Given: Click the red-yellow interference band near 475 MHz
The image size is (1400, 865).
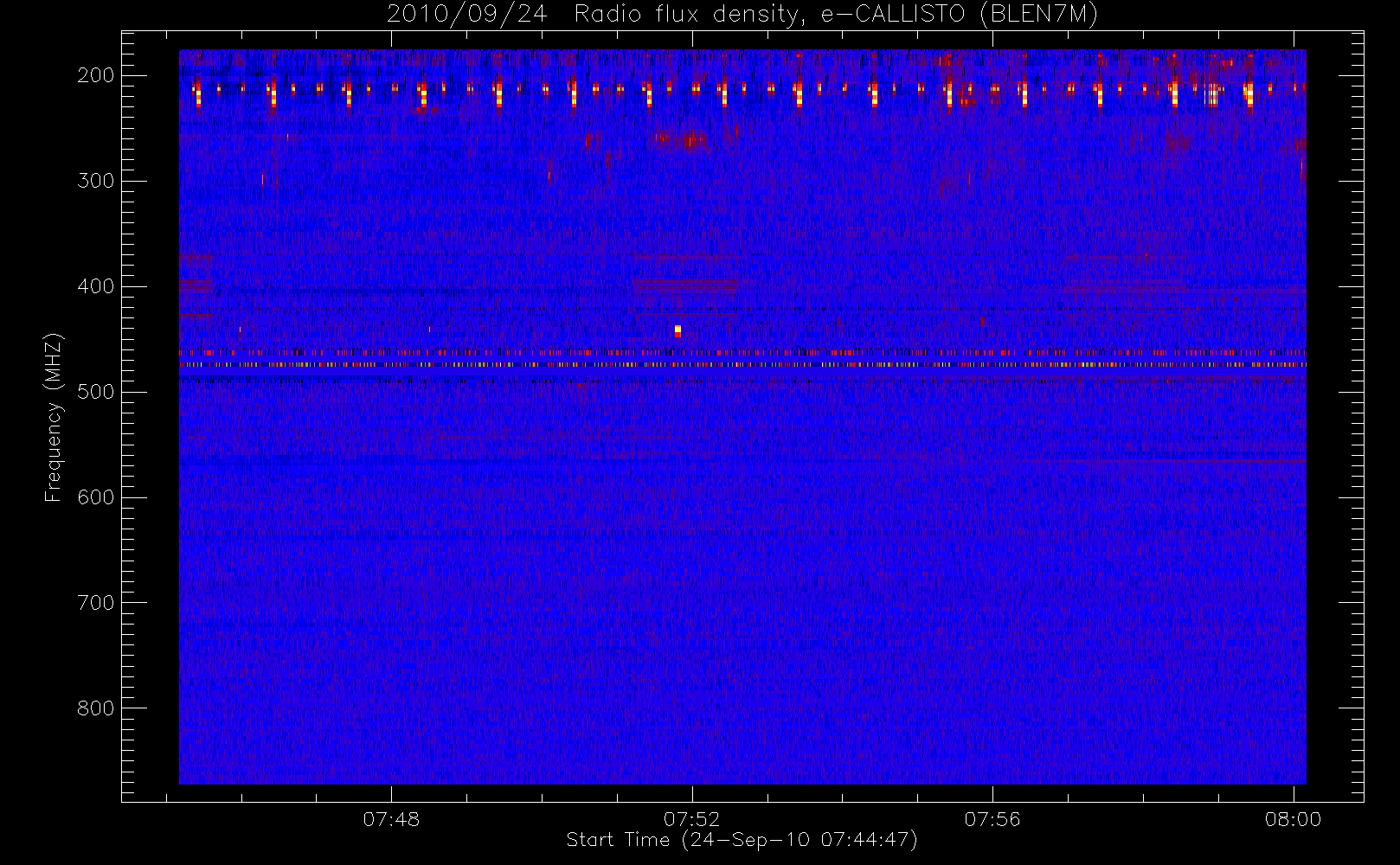Looking at the screenshot, I should pos(742,365).
